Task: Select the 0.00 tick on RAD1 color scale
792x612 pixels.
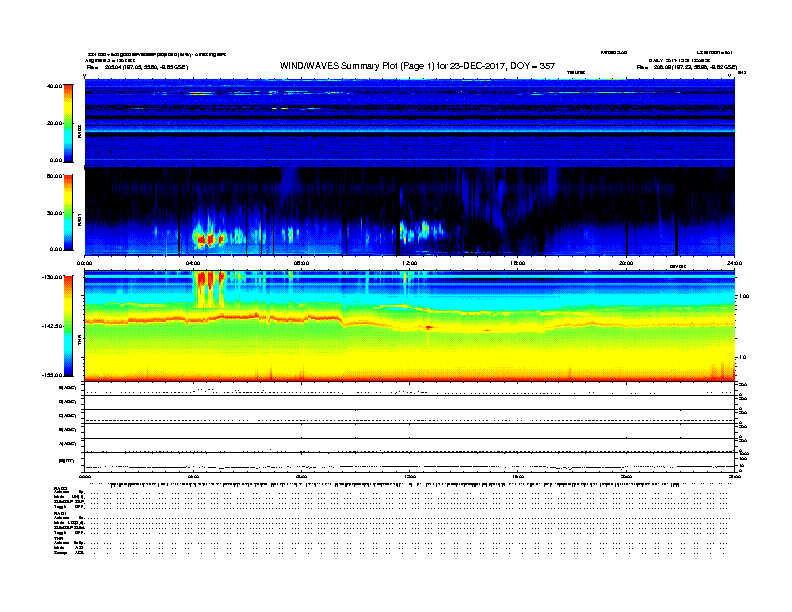Action: (56, 249)
